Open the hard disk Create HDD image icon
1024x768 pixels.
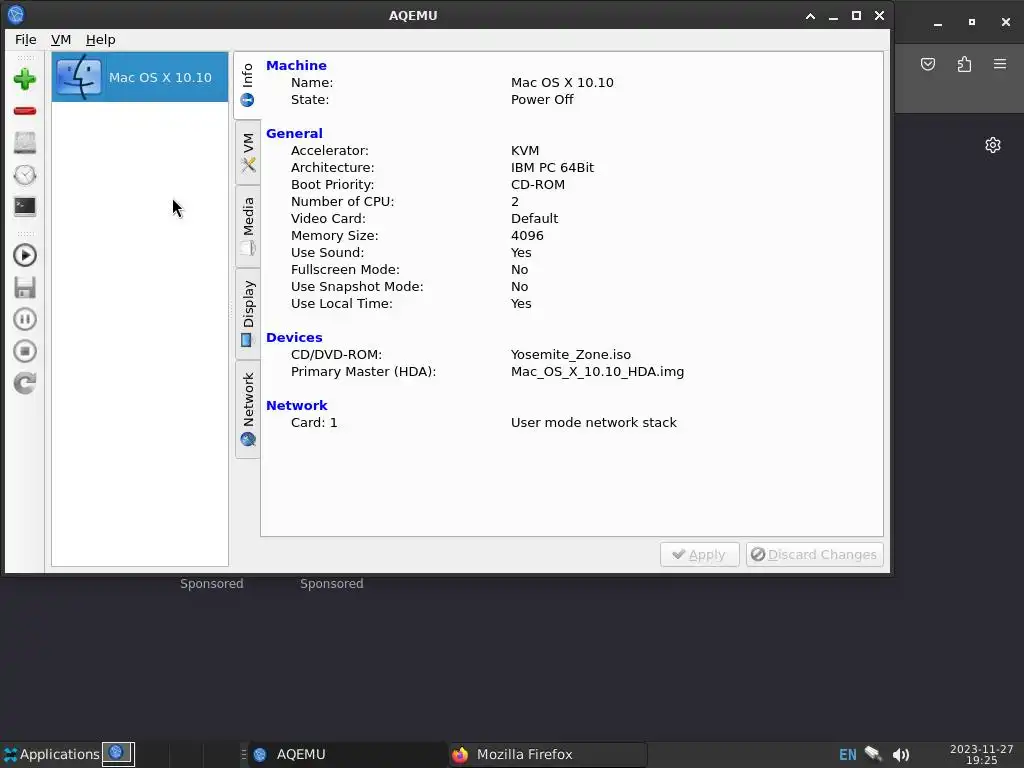(25, 143)
